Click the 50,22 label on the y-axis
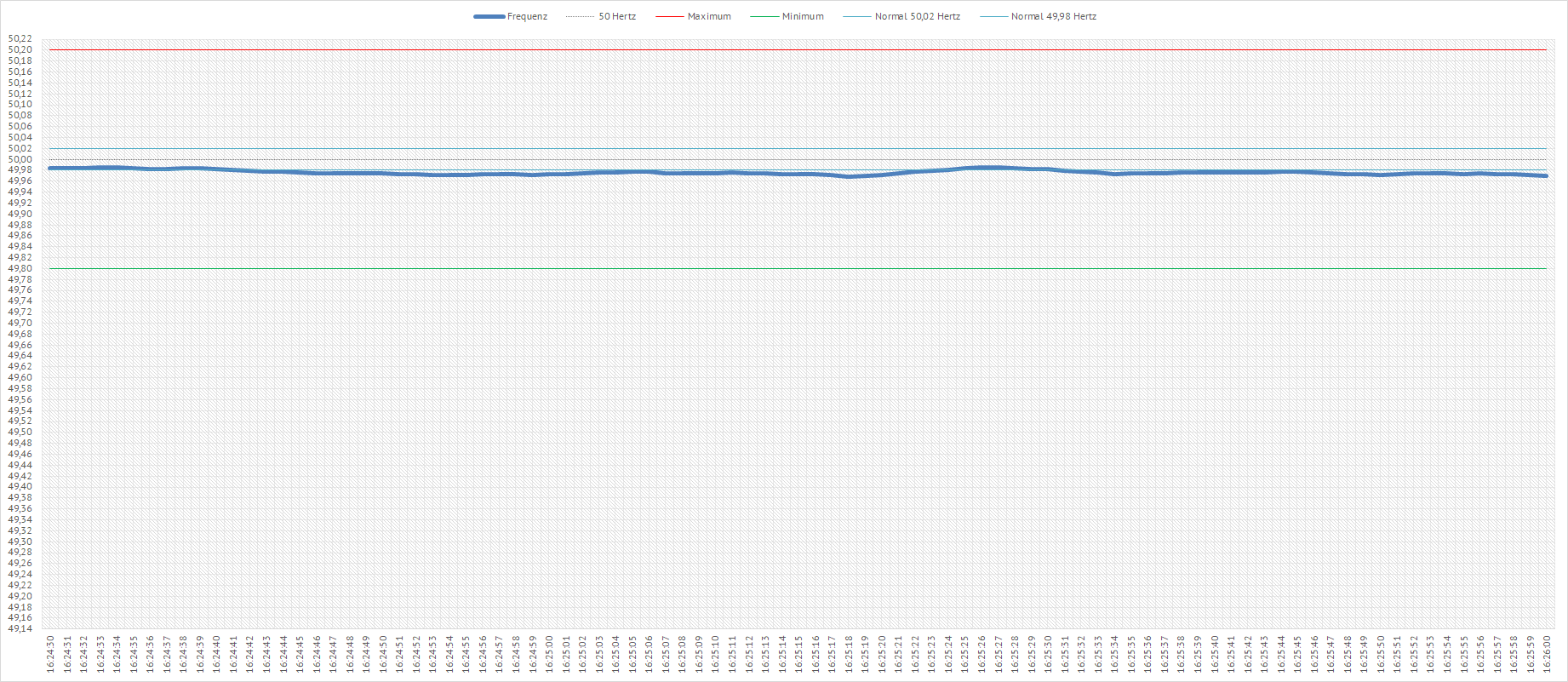The height and width of the screenshot is (682, 1568). (x=20, y=39)
